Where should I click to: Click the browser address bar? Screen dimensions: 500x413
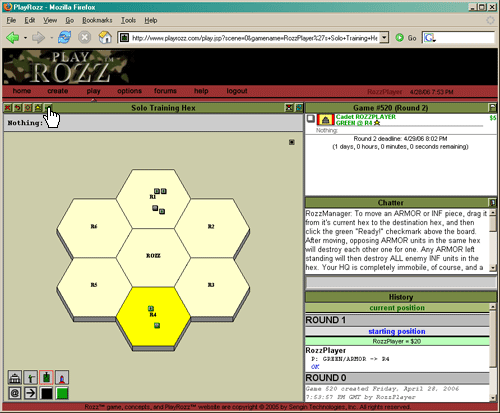coord(254,38)
